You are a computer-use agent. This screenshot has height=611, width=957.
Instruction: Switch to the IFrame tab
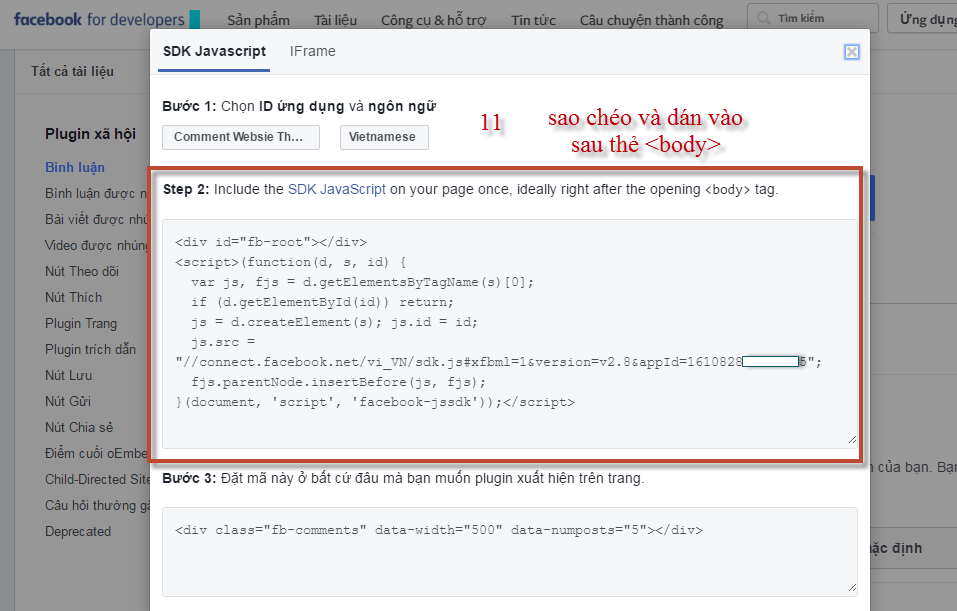pos(312,51)
